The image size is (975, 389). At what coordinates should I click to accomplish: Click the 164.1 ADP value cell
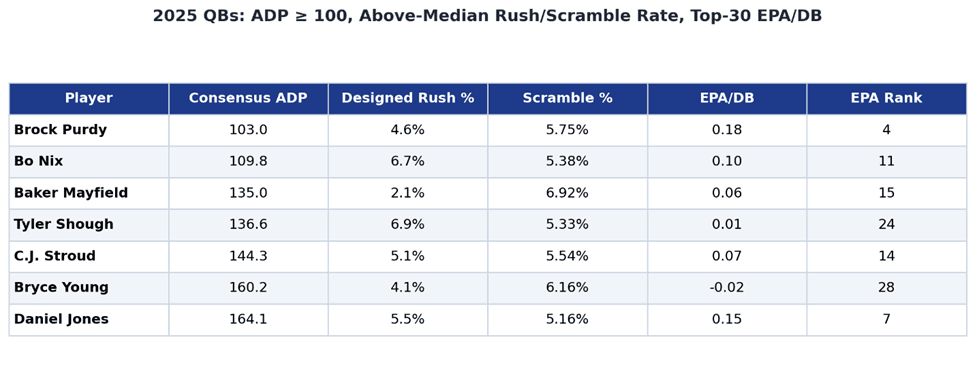248,319
